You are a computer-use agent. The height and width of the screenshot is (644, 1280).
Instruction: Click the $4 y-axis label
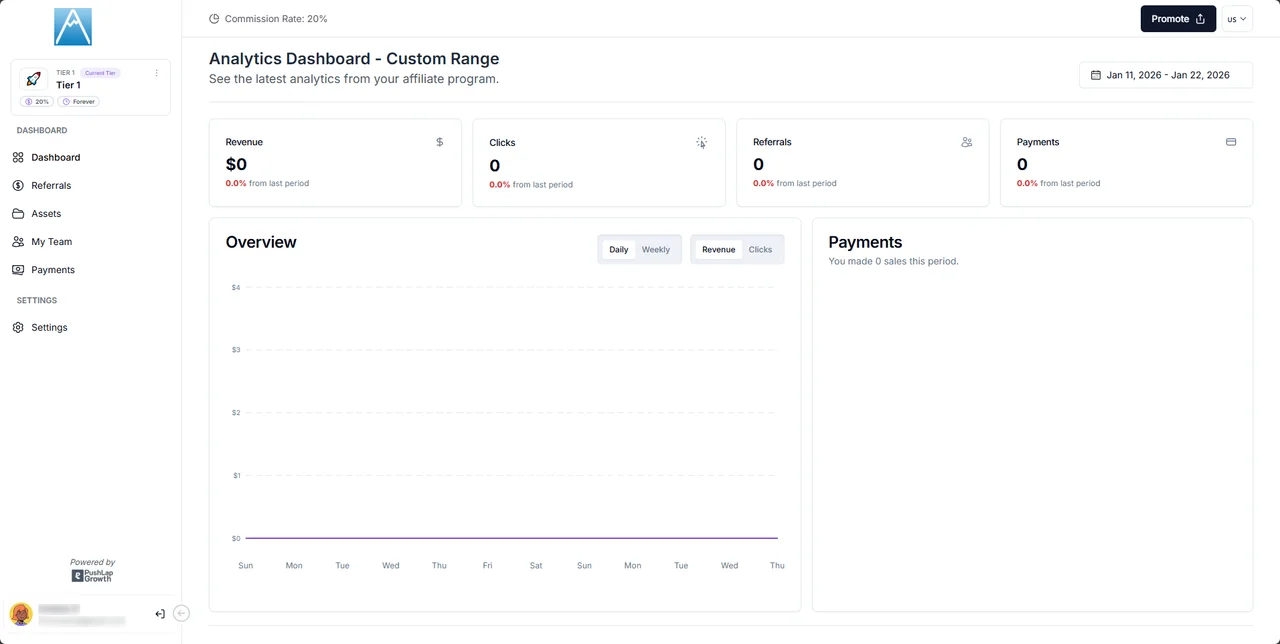pos(236,288)
